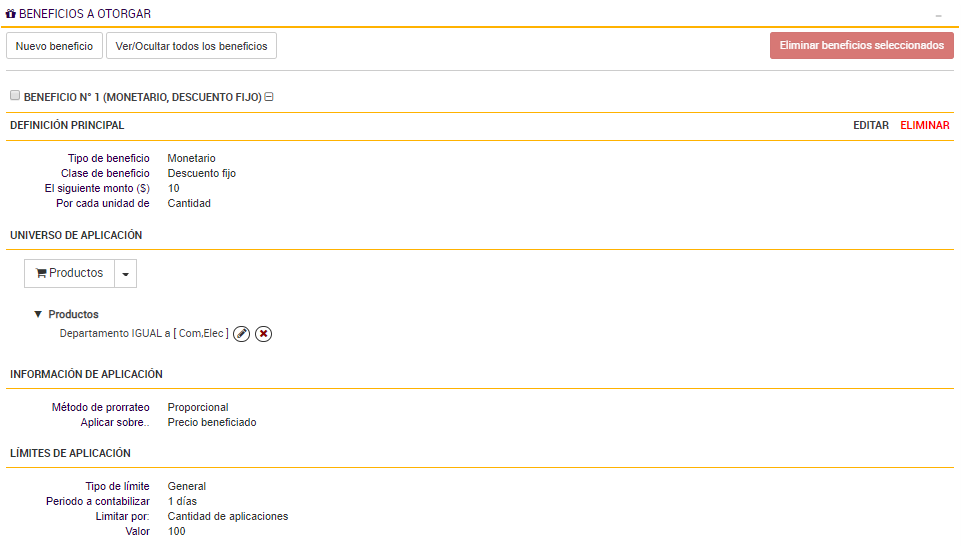This screenshot has width=961, height=546.
Task: Select the Departamento IGUAL a [Com,Elec] condition text
Action: point(143,334)
